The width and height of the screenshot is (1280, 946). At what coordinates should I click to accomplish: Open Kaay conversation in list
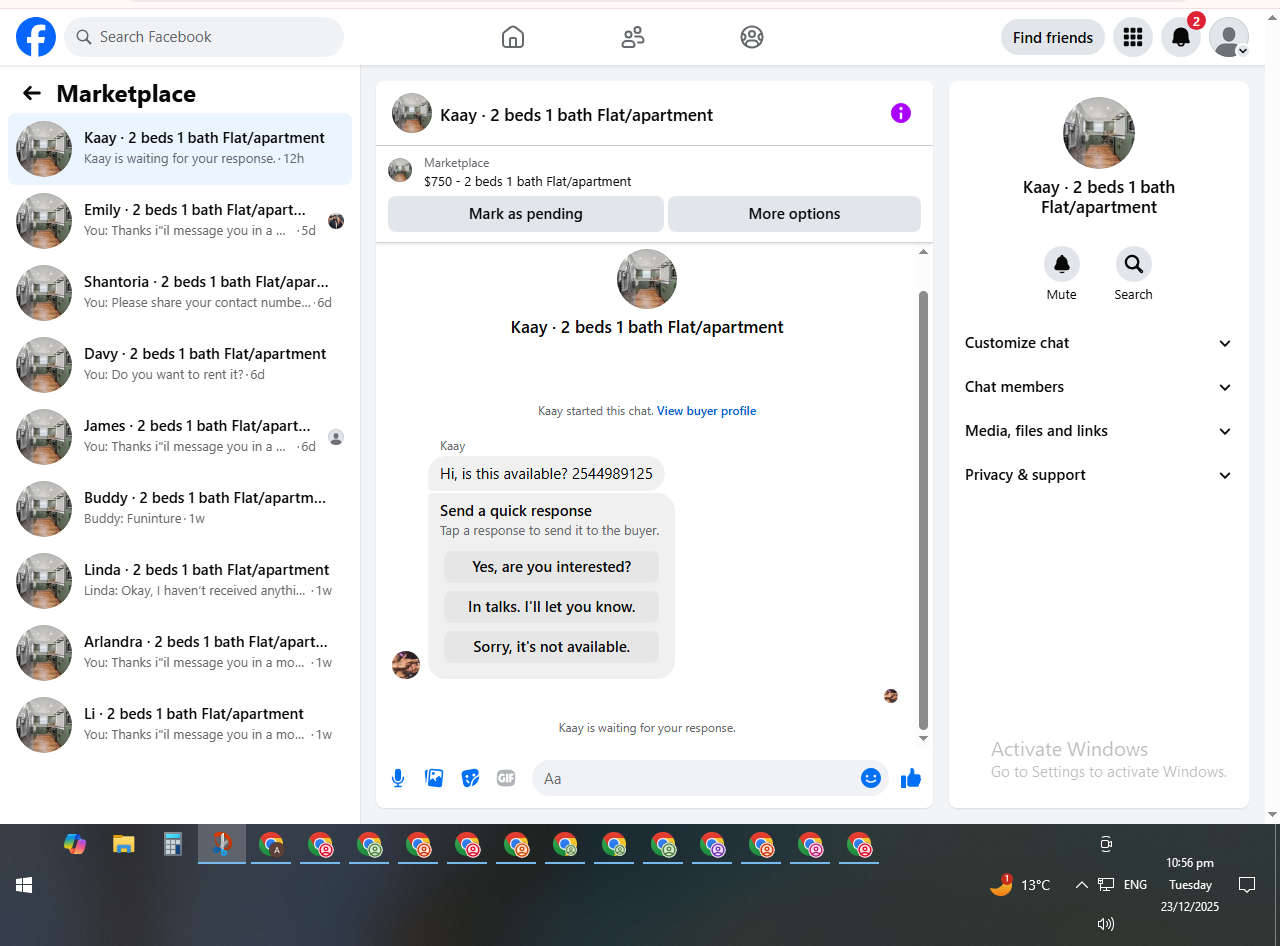pos(180,149)
